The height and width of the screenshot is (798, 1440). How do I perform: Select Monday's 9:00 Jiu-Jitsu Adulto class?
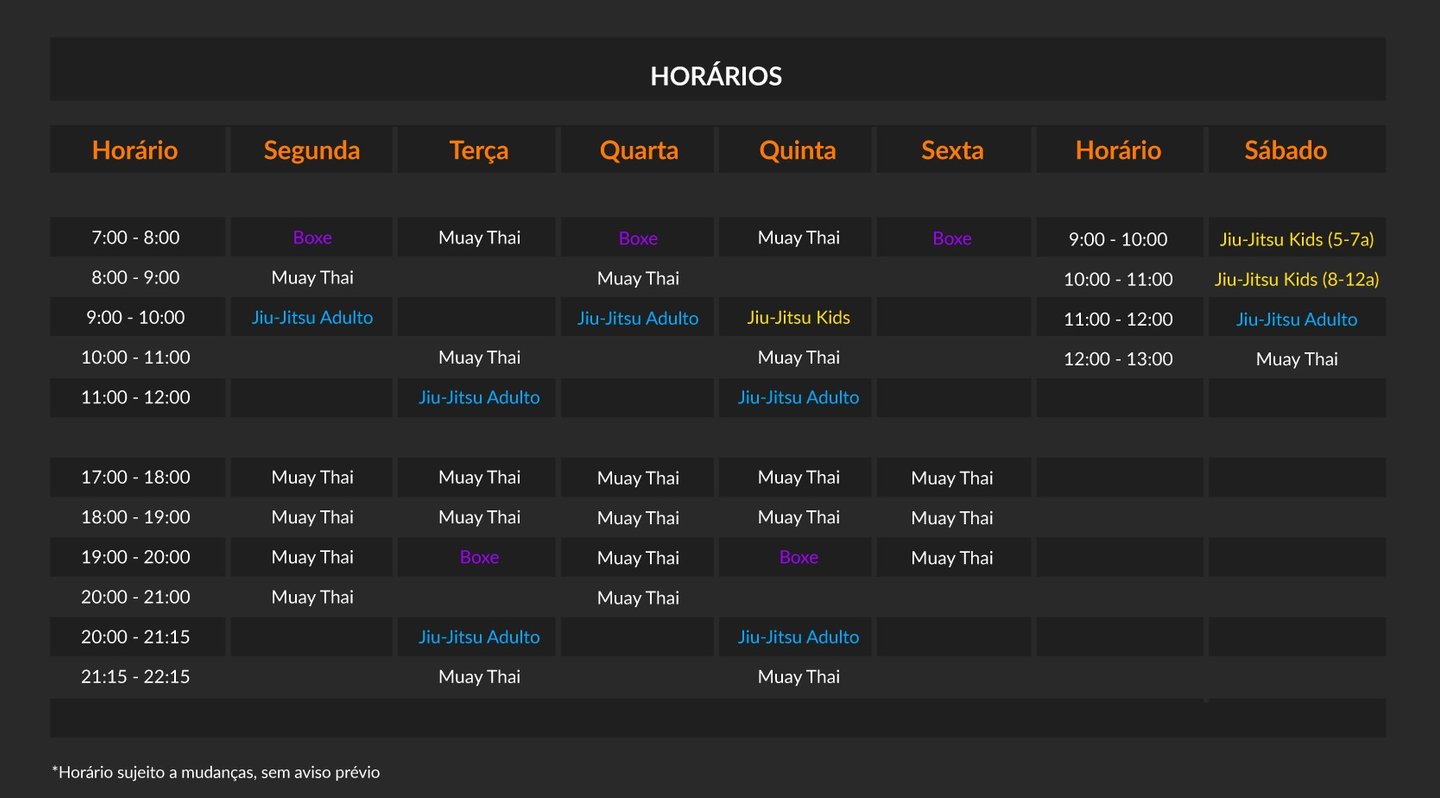pos(312,317)
